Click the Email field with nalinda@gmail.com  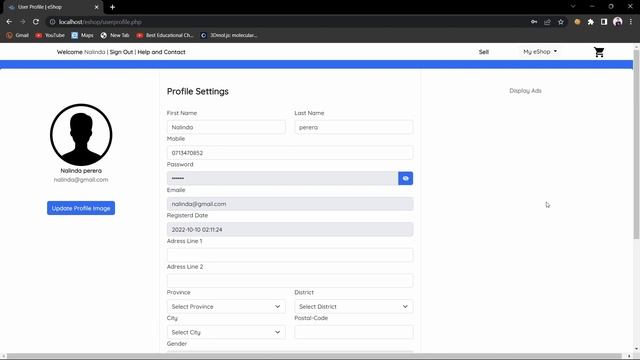(290, 204)
